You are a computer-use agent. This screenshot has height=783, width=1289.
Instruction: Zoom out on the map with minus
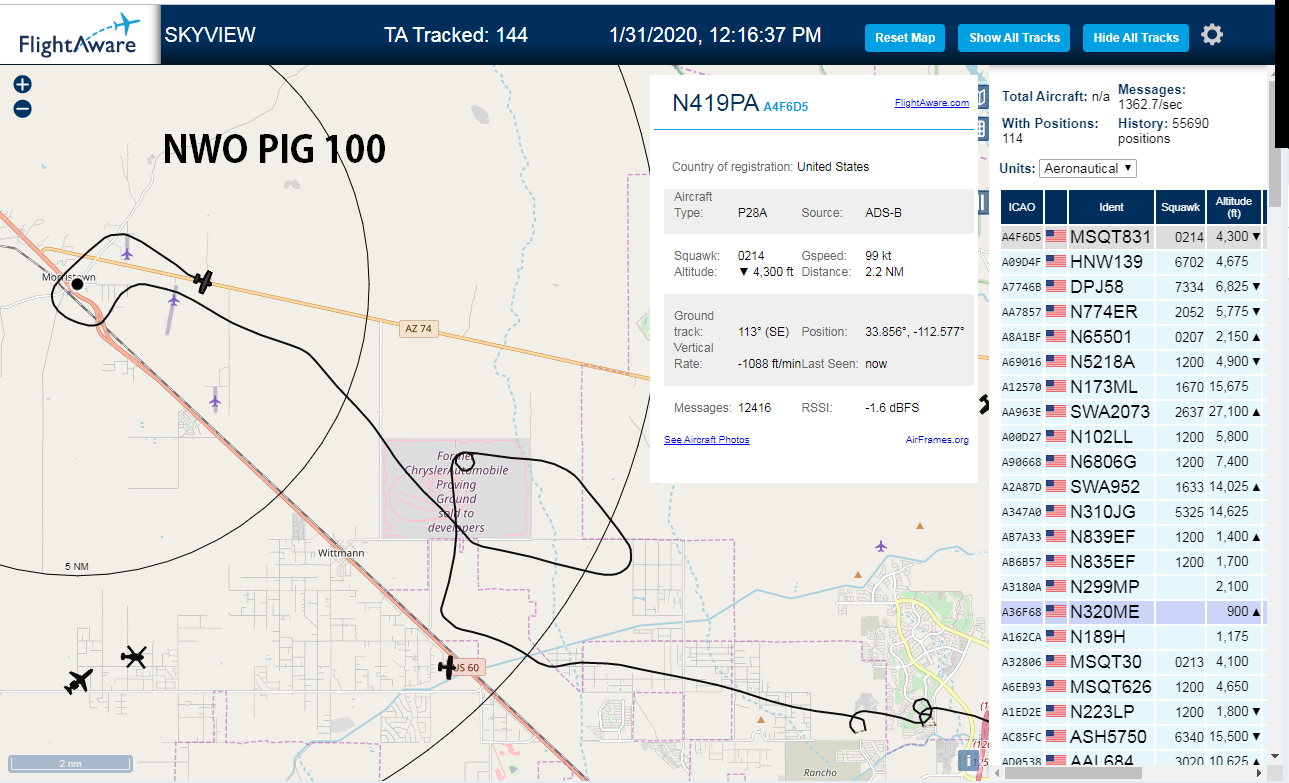pyautogui.click(x=22, y=109)
